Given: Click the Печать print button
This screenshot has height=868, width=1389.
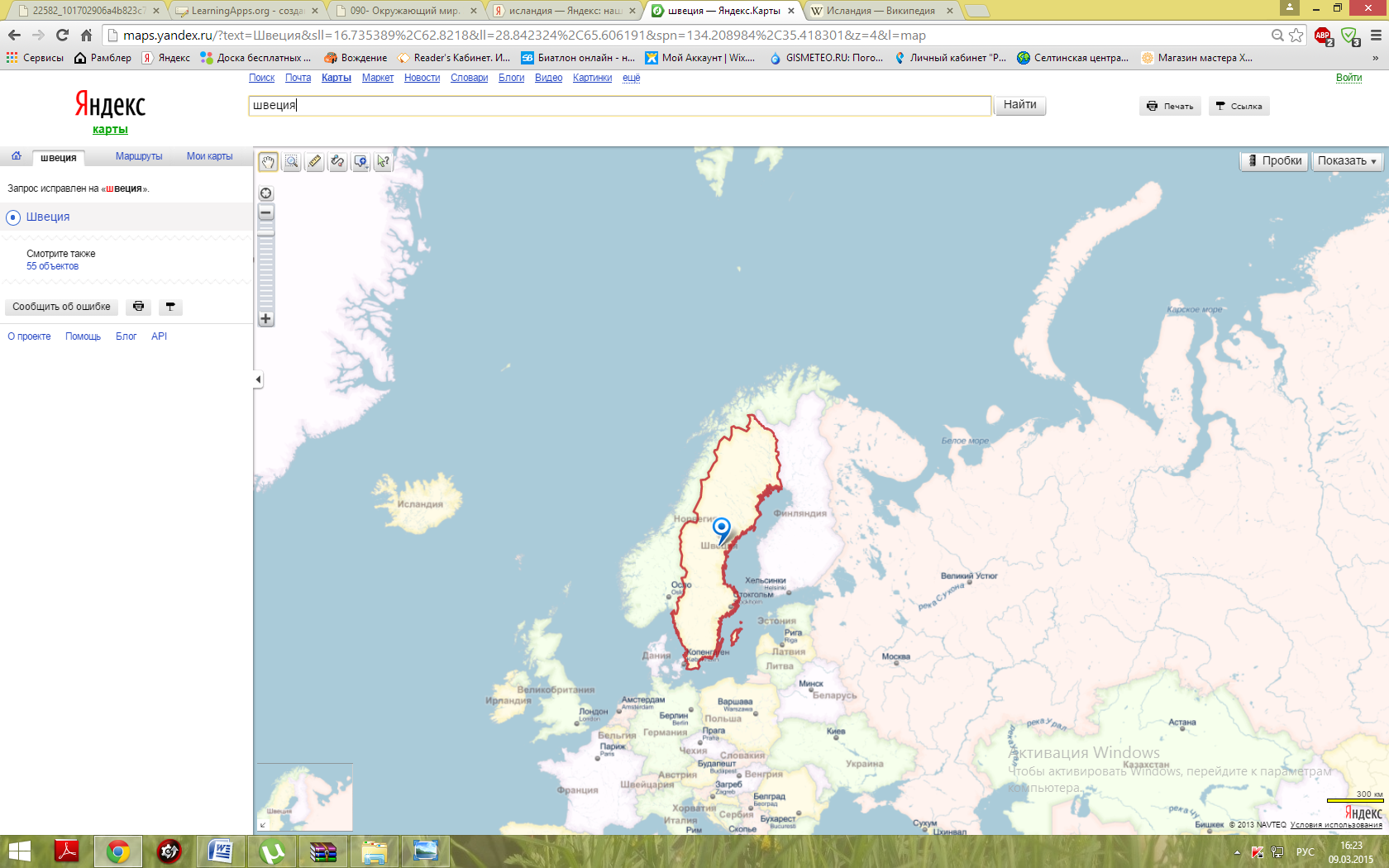Looking at the screenshot, I should click(x=1170, y=106).
